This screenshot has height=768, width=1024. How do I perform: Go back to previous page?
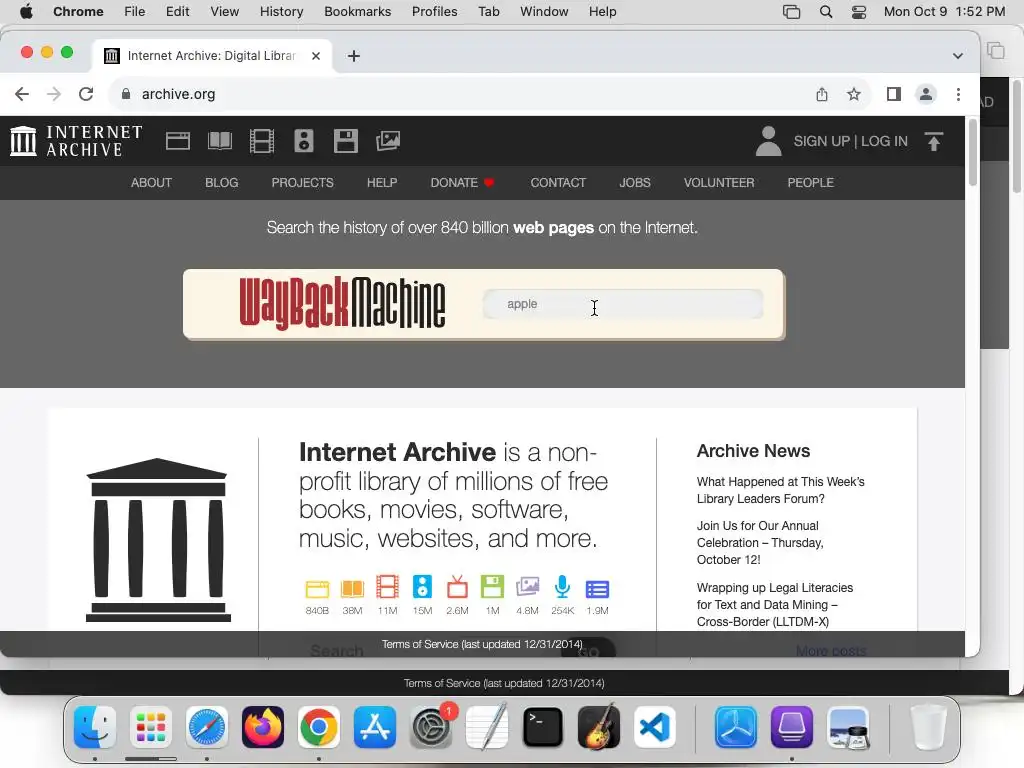click(22, 94)
